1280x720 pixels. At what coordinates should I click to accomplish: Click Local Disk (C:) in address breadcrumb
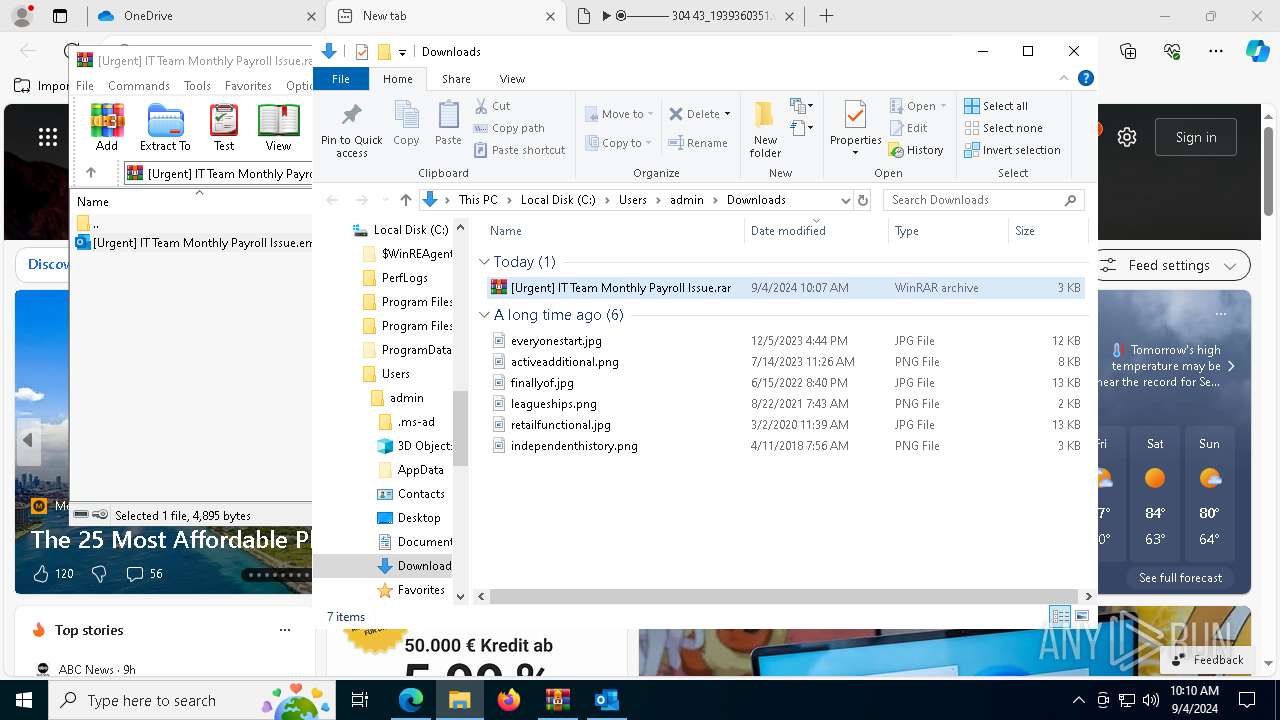(x=558, y=200)
